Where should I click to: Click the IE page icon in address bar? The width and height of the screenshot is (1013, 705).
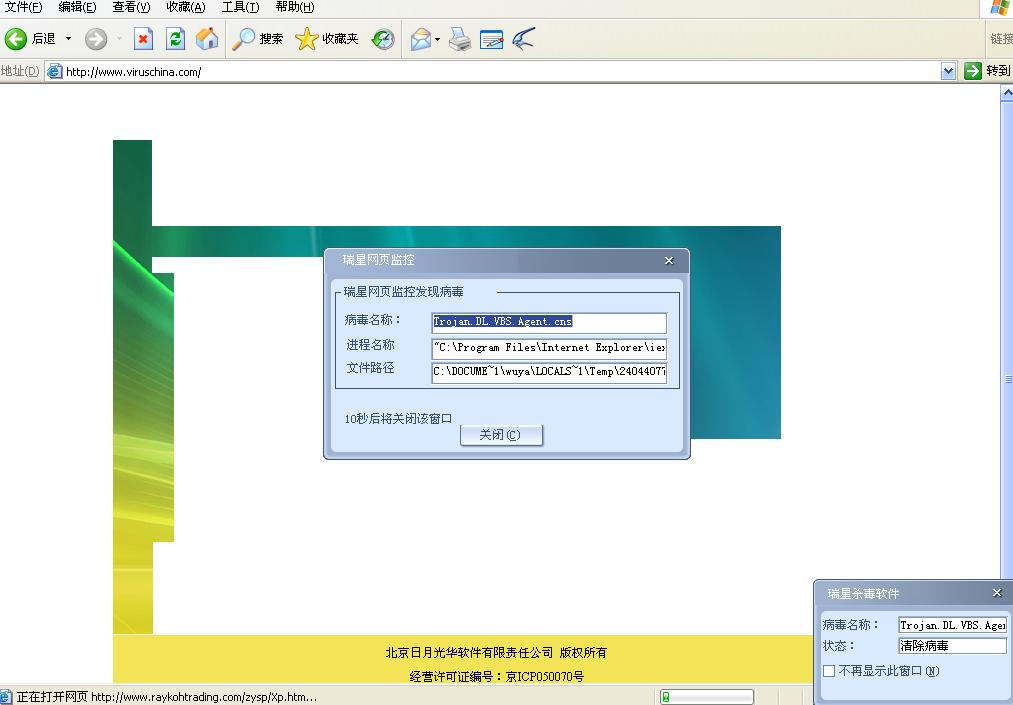pos(55,71)
